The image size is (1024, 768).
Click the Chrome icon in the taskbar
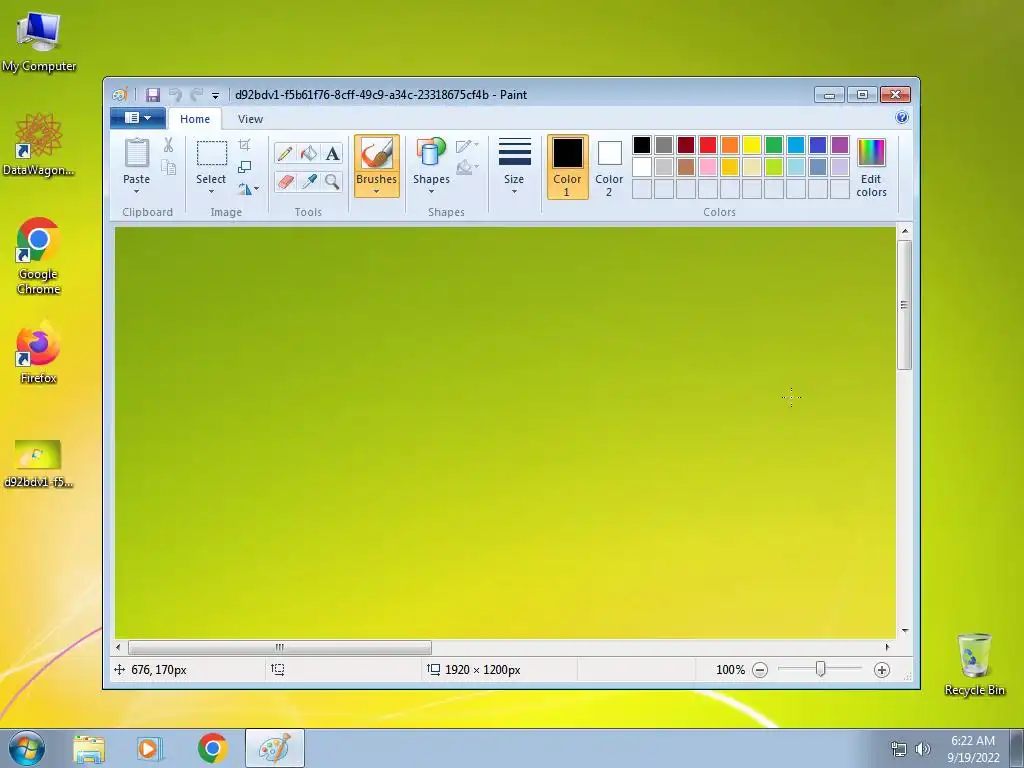(212, 748)
